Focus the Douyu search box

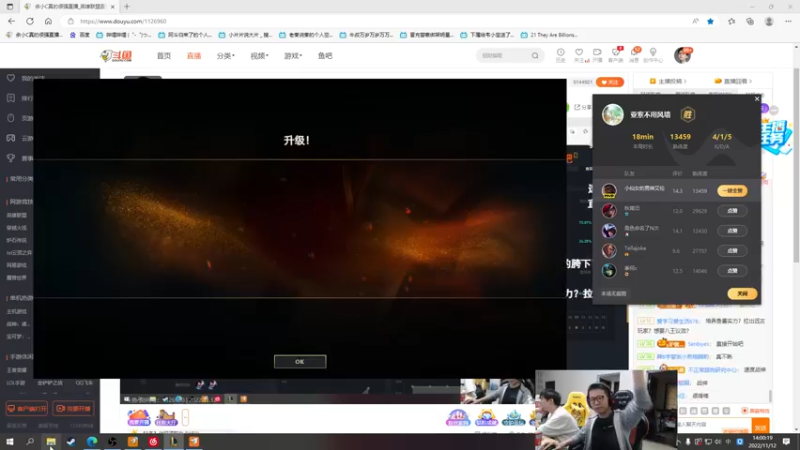[x=505, y=56]
